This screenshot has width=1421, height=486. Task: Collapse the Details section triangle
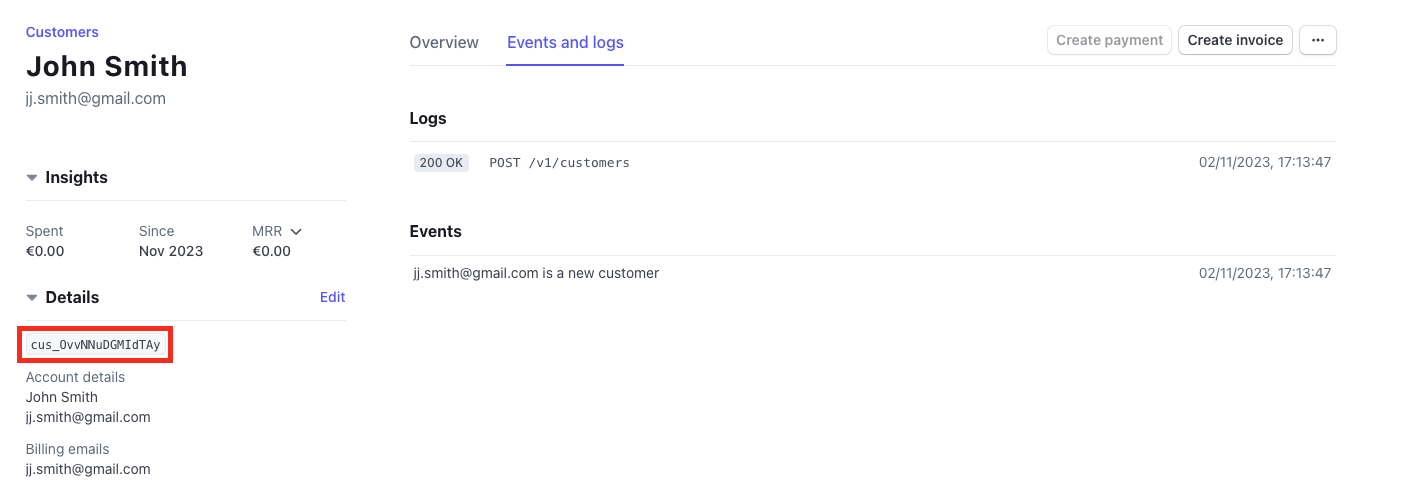click(x=32, y=298)
